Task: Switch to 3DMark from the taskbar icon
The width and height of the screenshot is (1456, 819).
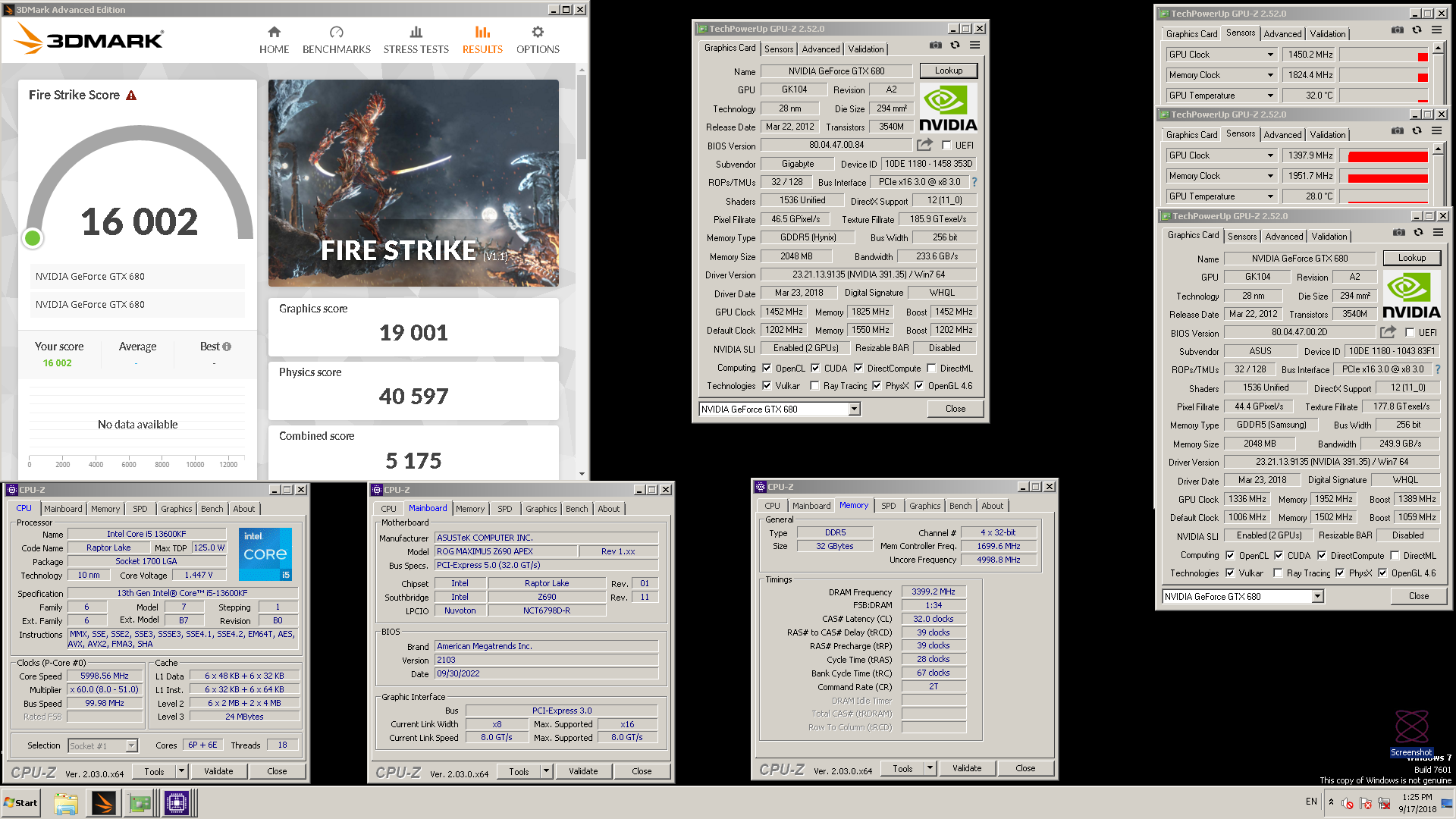Action: coord(103,803)
